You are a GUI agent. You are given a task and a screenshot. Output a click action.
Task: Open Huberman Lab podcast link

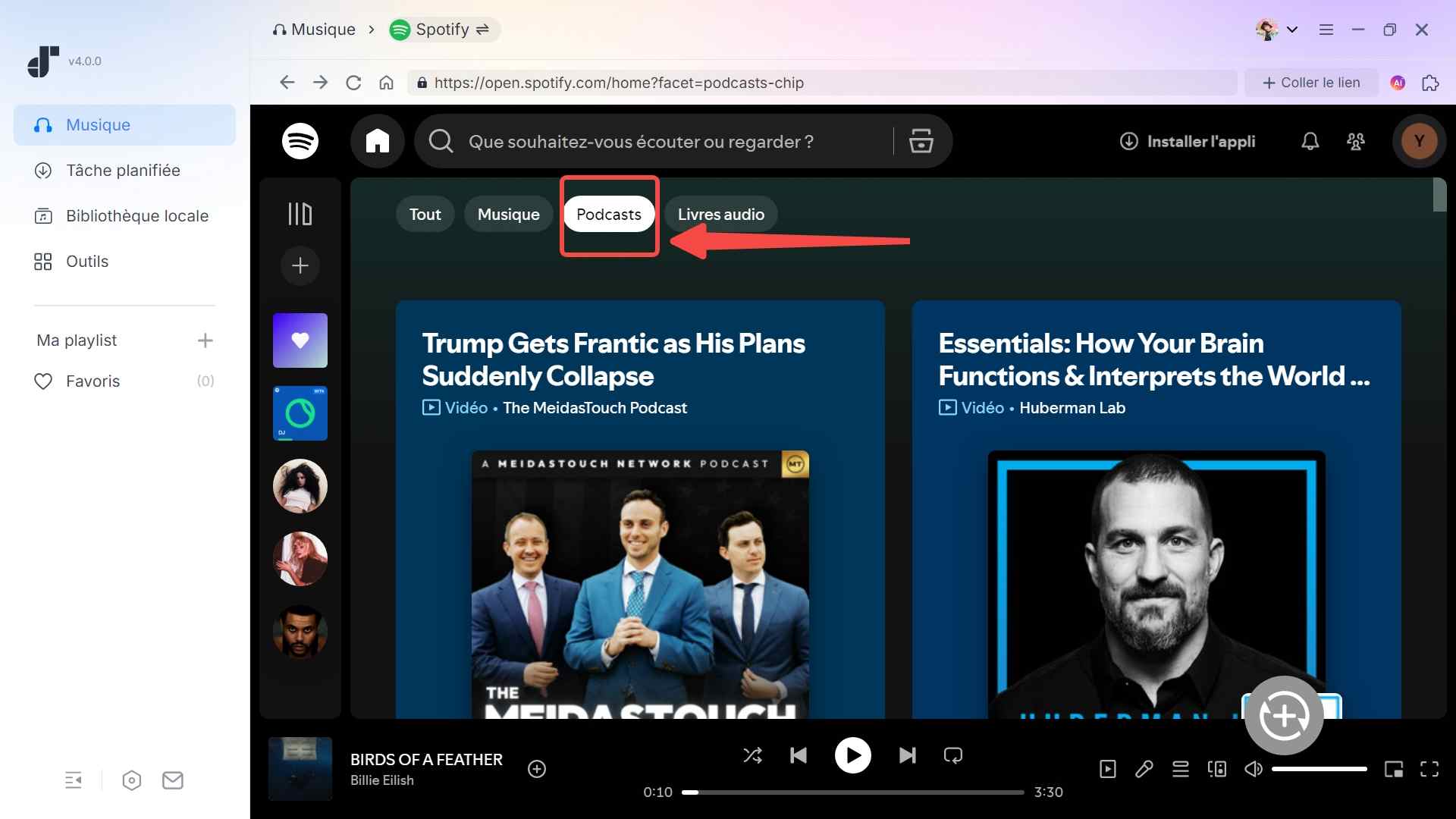click(x=1072, y=408)
